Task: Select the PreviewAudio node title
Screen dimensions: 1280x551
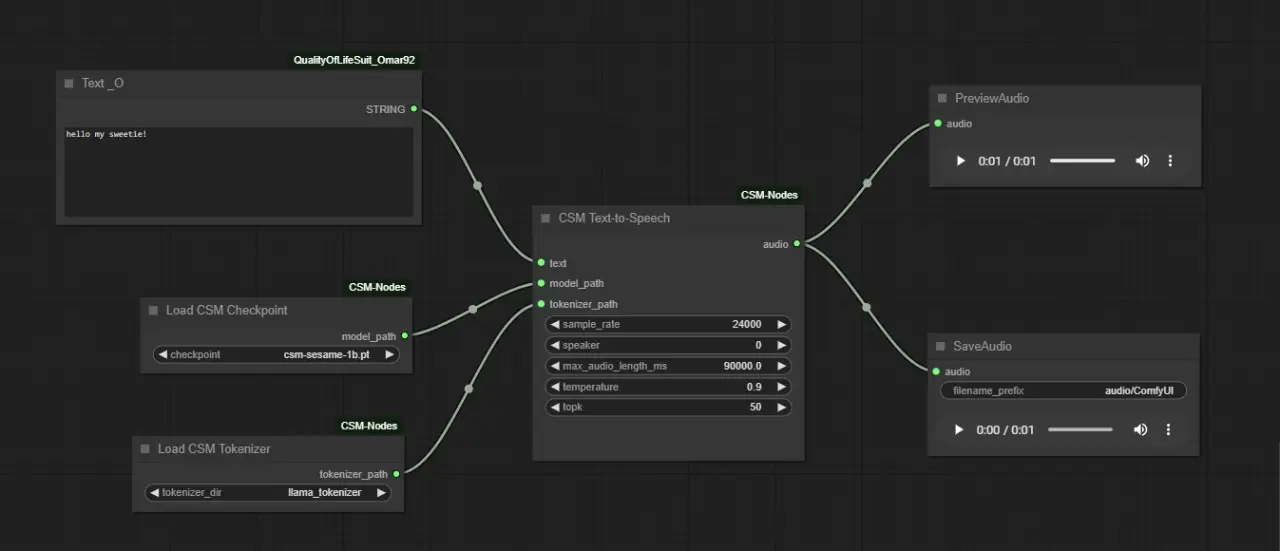Action: (992, 99)
